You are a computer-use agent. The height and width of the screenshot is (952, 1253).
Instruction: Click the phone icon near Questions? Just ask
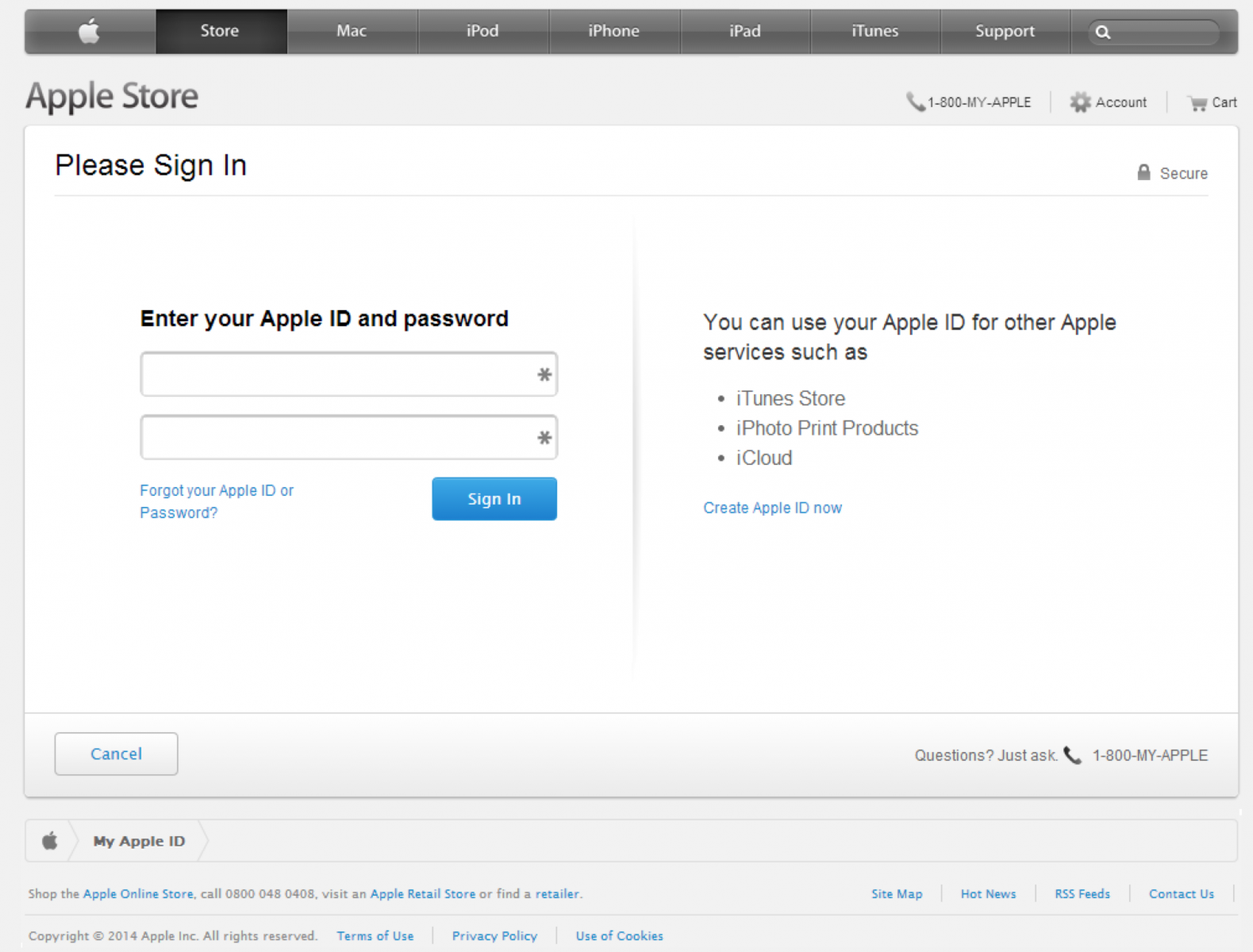1072,754
